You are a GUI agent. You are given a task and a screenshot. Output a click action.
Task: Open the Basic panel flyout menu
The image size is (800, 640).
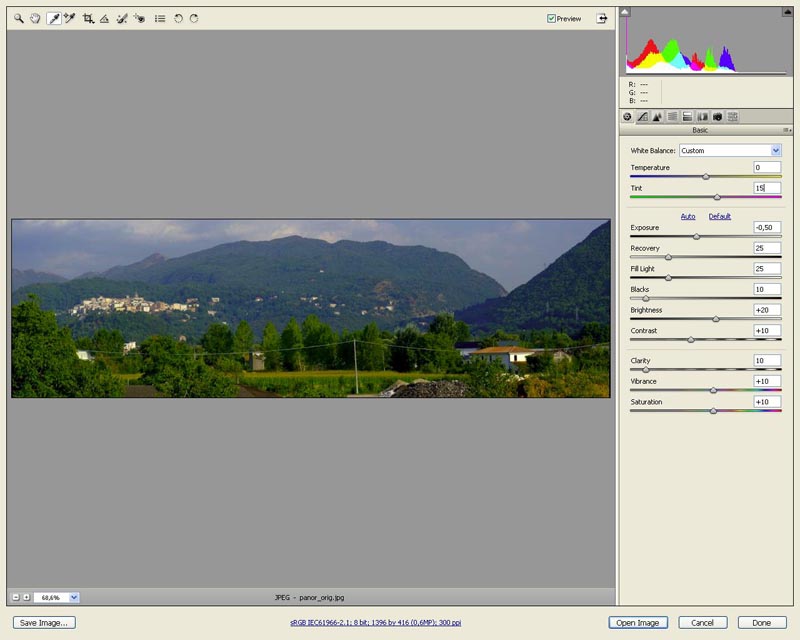pyautogui.click(x=785, y=128)
